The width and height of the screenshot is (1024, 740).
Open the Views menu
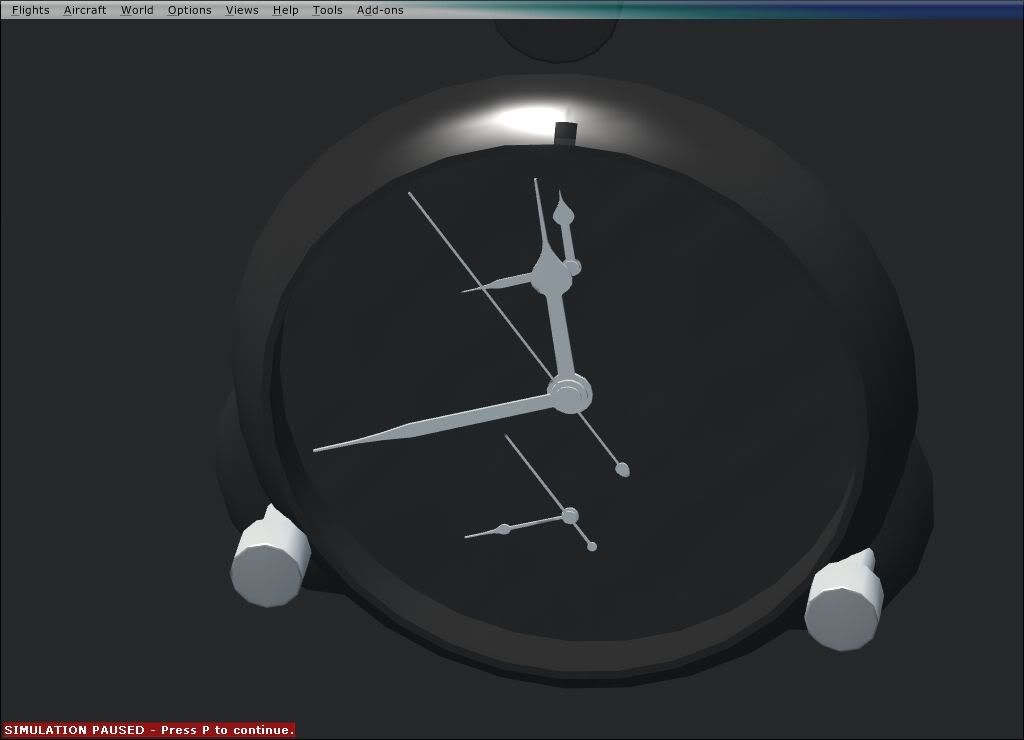coord(242,10)
